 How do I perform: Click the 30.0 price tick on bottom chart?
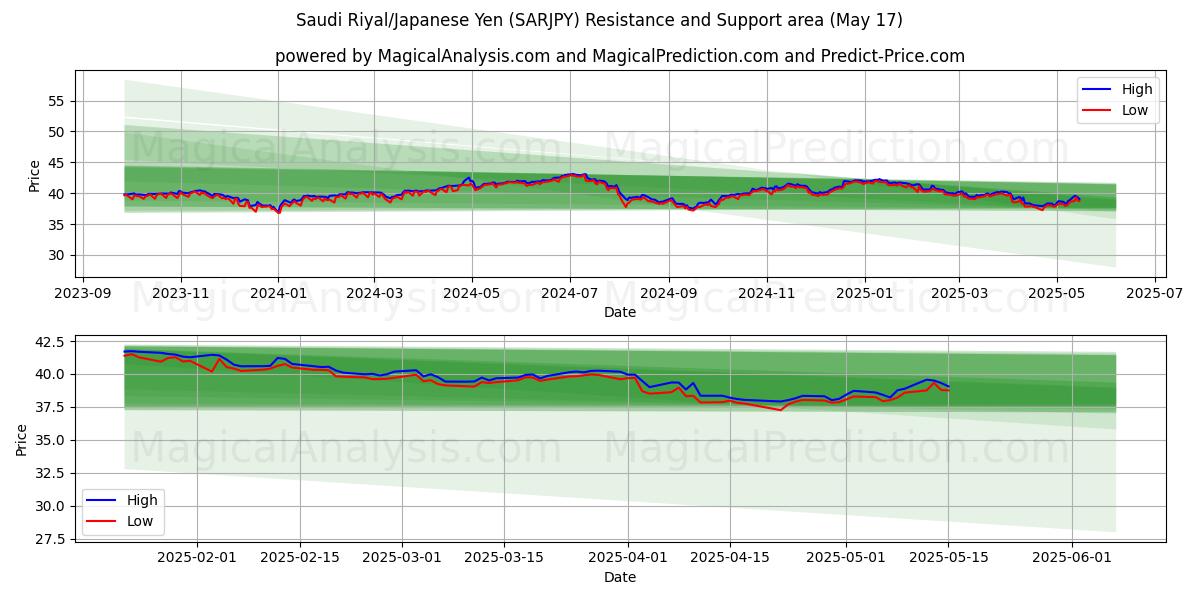pyautogui.click(x=51, y=507)
